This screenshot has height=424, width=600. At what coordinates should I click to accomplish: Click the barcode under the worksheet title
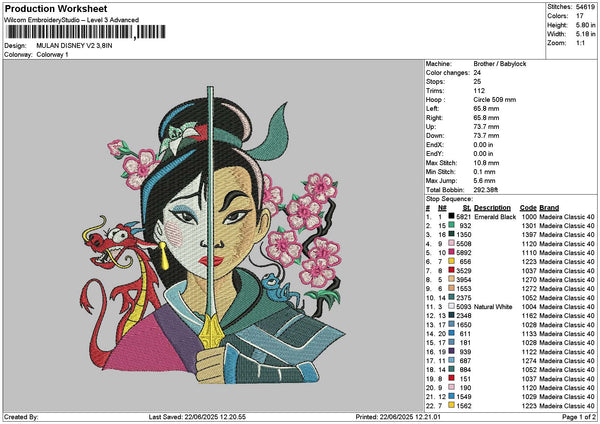click(x=86, y=32)
